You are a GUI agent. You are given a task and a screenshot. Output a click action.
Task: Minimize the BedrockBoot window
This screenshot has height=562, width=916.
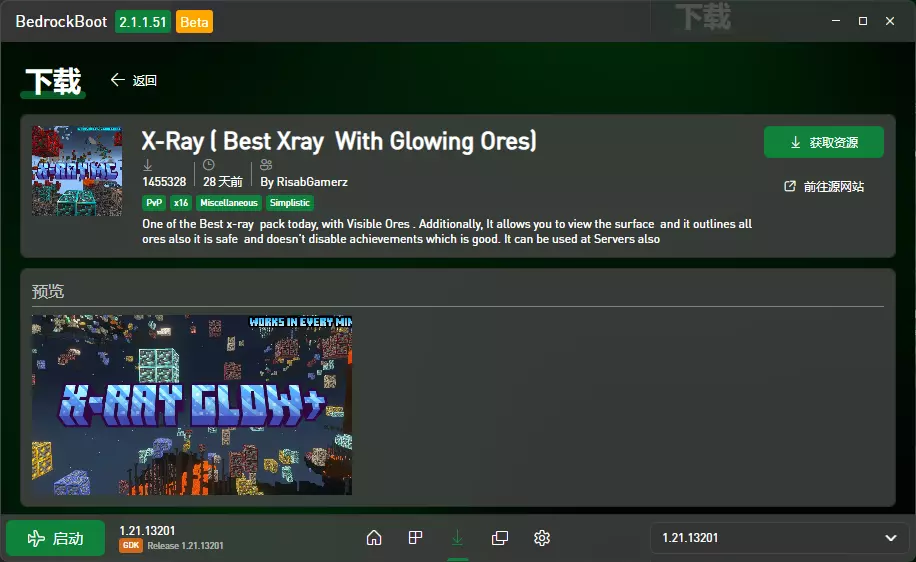tap(836, 21)
